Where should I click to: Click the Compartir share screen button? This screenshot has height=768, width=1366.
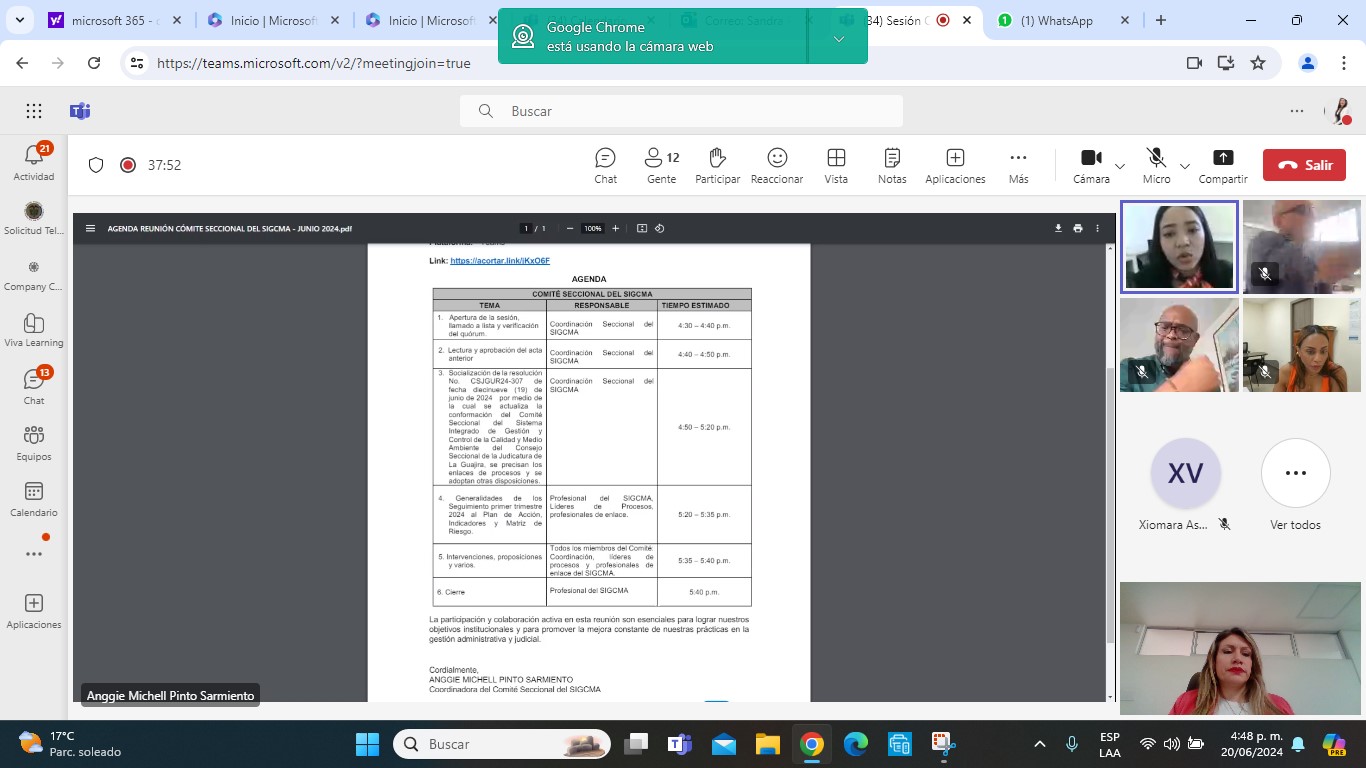tap(1223, 166)
